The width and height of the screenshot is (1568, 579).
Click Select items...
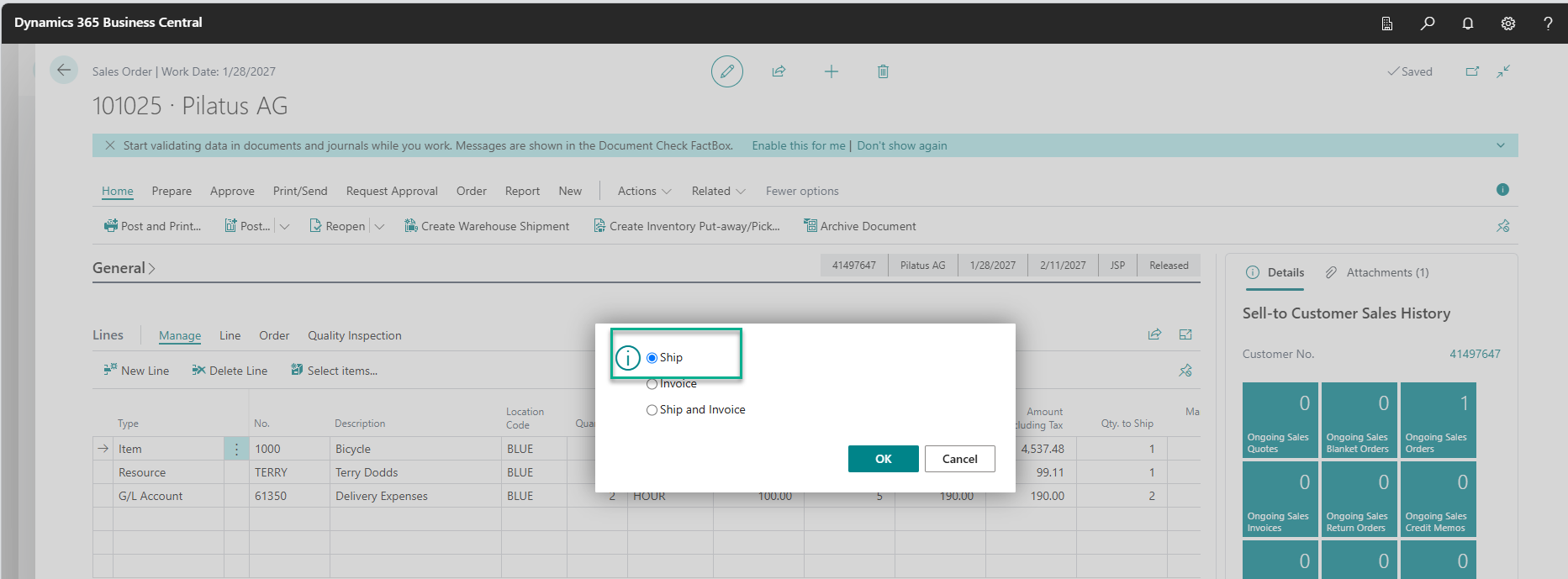pyautogui.click(x=334, y=371)
